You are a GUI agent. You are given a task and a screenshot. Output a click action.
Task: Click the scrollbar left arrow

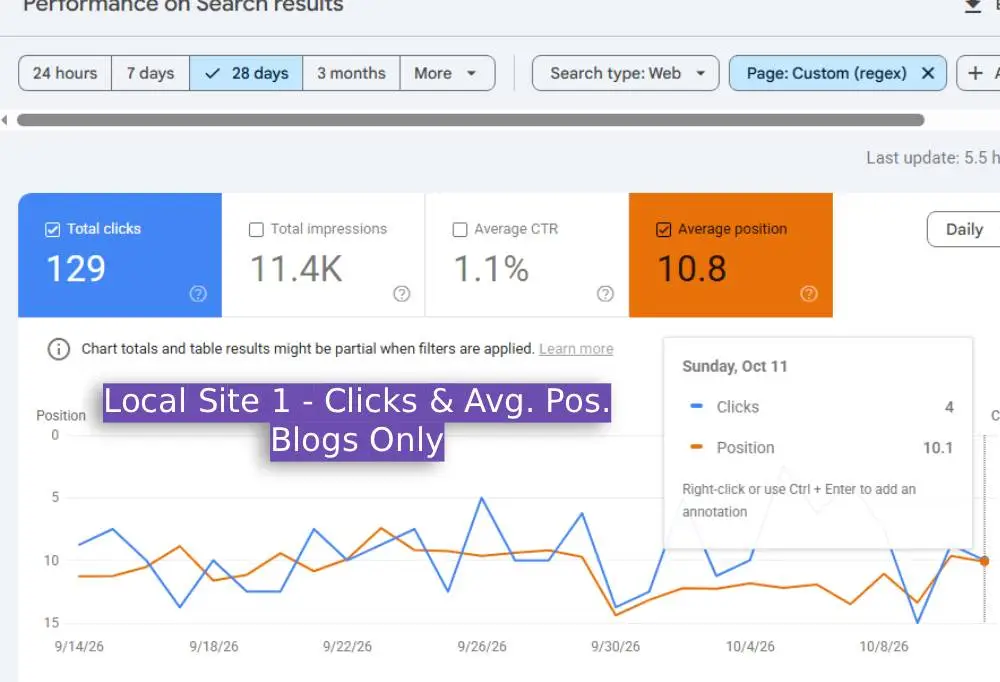coord(4,120)
